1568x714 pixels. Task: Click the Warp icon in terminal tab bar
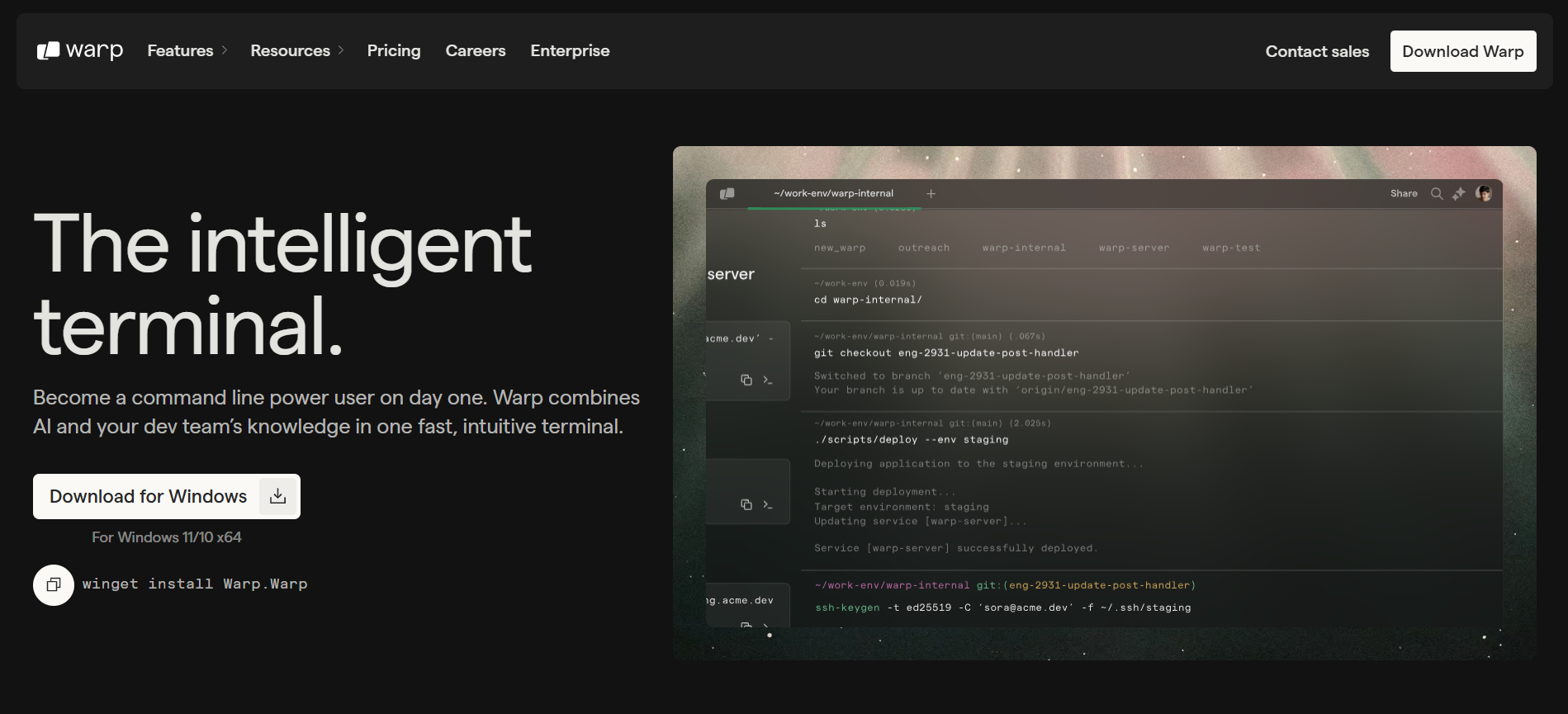click(x=727, y=193)
